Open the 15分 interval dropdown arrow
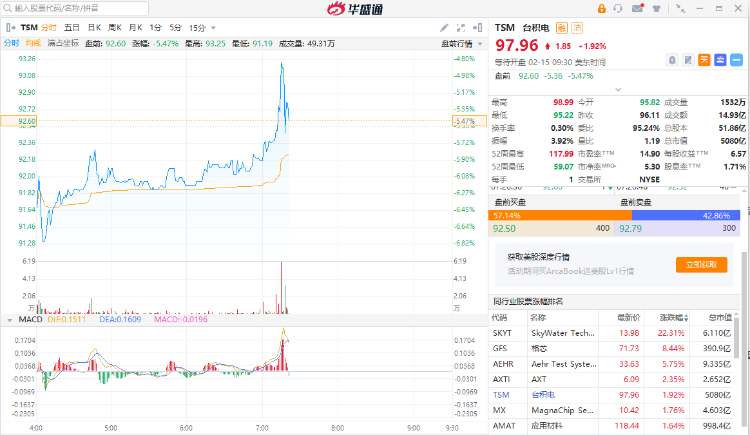Viewport: 750px width, 435px height. 213,28
